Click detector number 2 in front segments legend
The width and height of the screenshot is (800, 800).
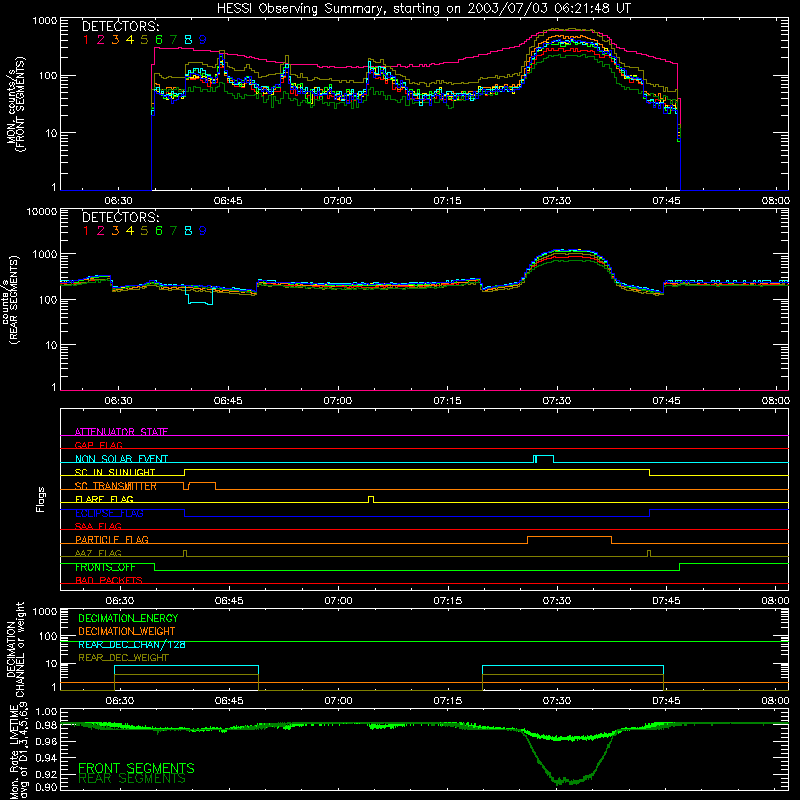click(101, 40)
